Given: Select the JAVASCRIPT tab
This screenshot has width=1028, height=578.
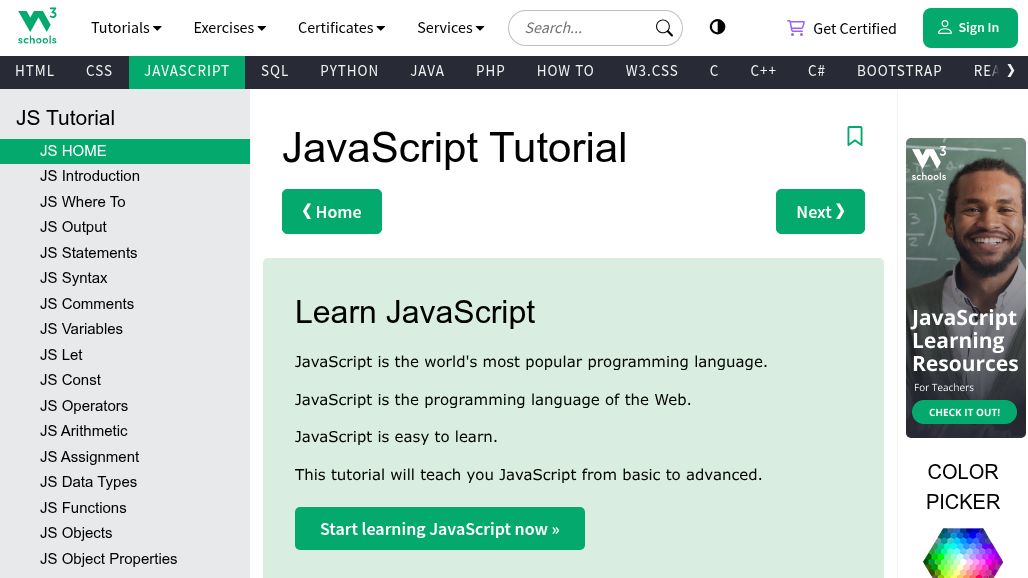Looking at the screenshot, I should [x=187, y=71].
